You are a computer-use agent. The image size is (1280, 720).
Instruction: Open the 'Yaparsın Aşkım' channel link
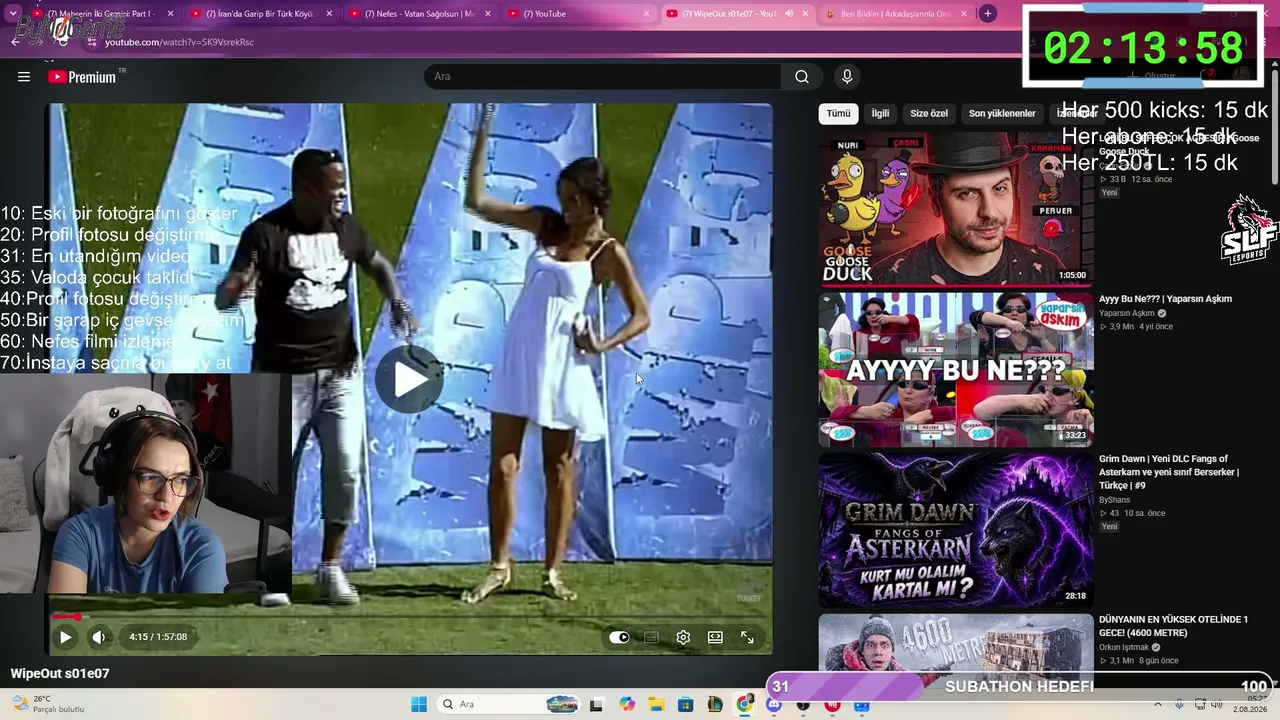pos(1126,313)
